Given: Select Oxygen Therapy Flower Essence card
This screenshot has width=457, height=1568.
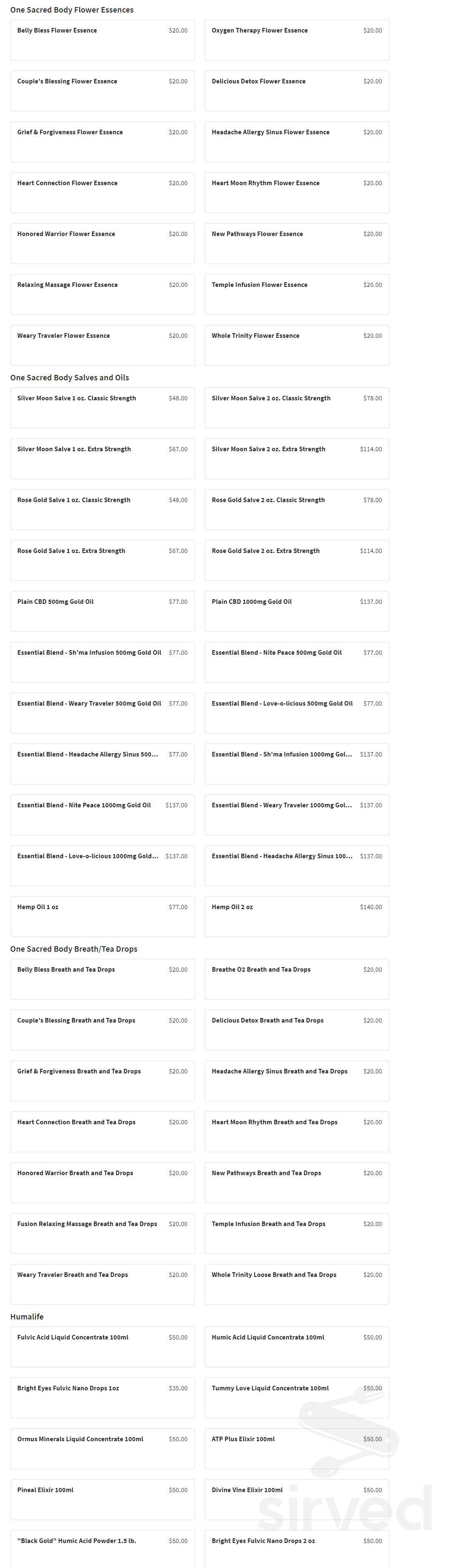Looking at the screenshot, I should [297, 40].
